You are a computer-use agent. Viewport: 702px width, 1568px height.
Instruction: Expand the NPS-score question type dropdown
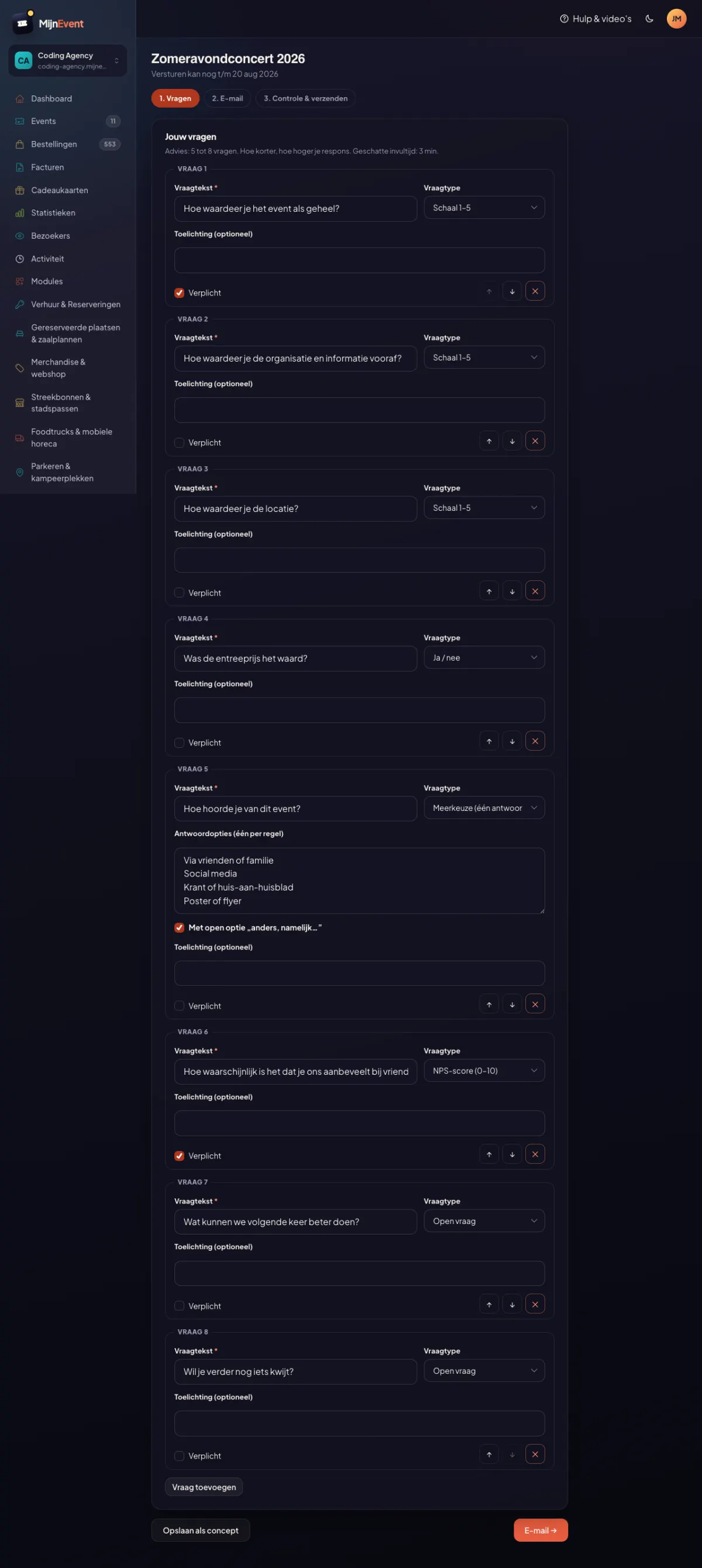click(484, 1071)
